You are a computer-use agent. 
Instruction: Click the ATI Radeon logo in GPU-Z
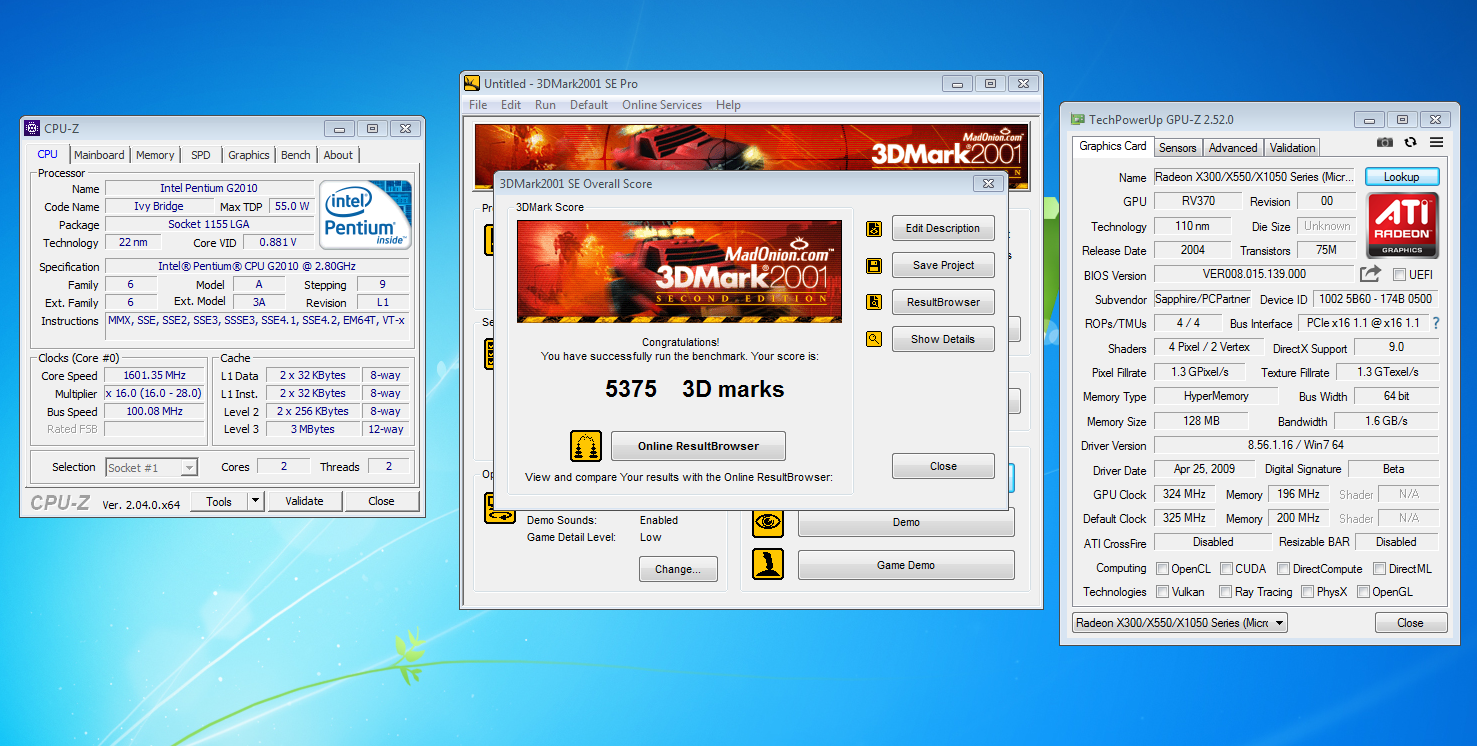coord(1402,226)
